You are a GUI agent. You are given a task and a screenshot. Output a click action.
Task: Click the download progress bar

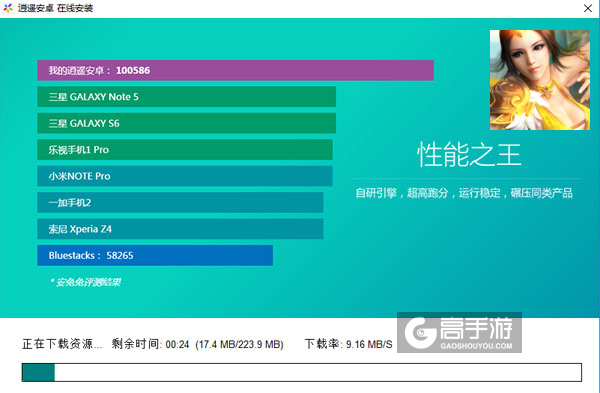click(302, 372)
